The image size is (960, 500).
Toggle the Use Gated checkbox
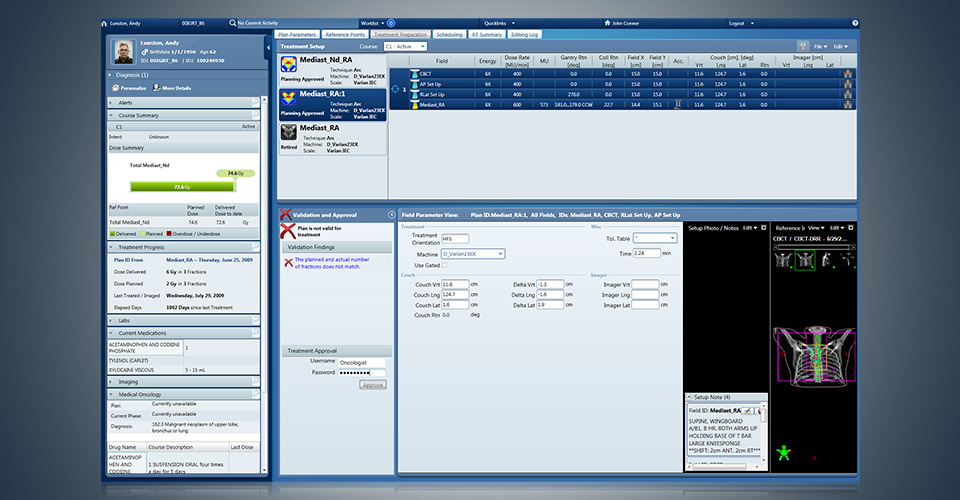(x=444, y=265)
